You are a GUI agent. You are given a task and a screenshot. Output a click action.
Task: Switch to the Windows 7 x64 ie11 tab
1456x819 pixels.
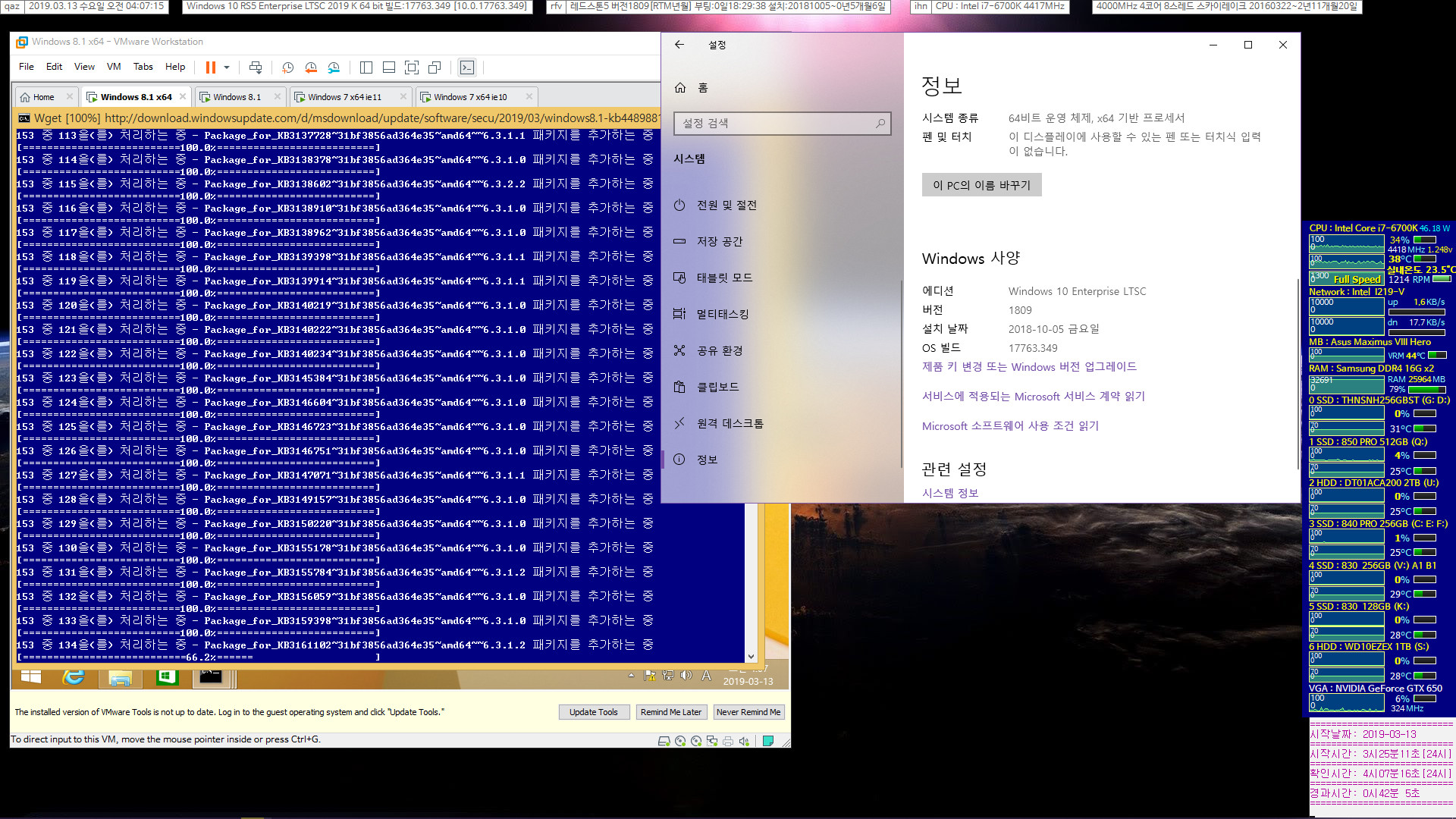click(344, 97)
